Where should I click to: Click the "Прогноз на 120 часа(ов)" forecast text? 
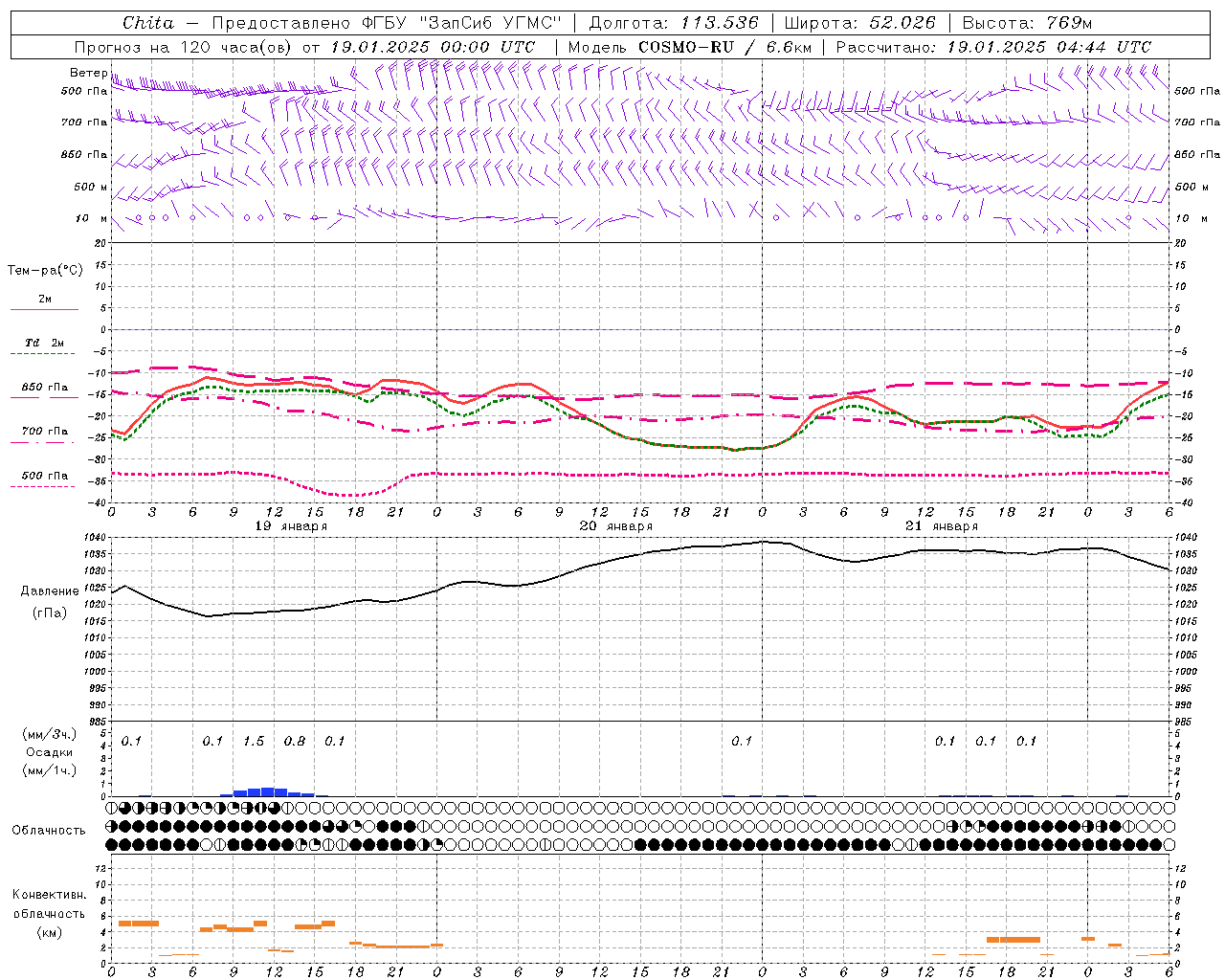coord(184,47)
